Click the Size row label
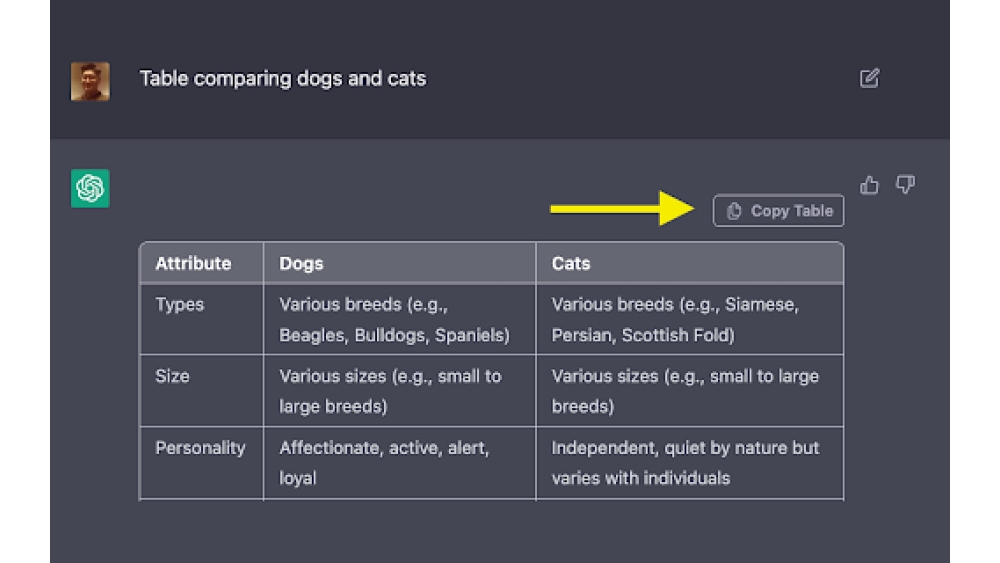 tap(172, 377)
